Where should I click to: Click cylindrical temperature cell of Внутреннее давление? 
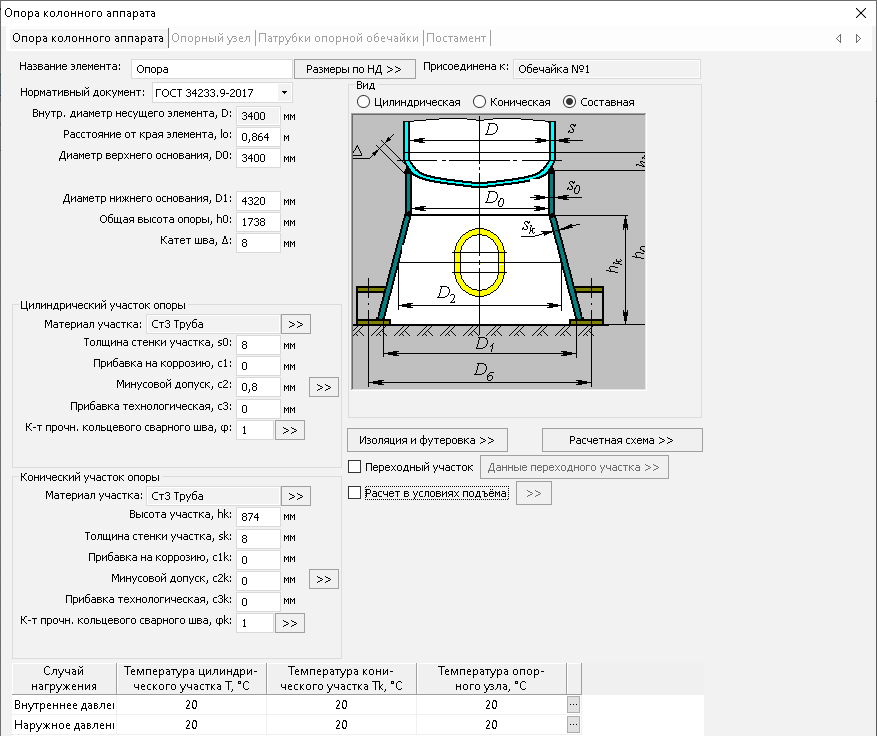(x=191, y=705)
